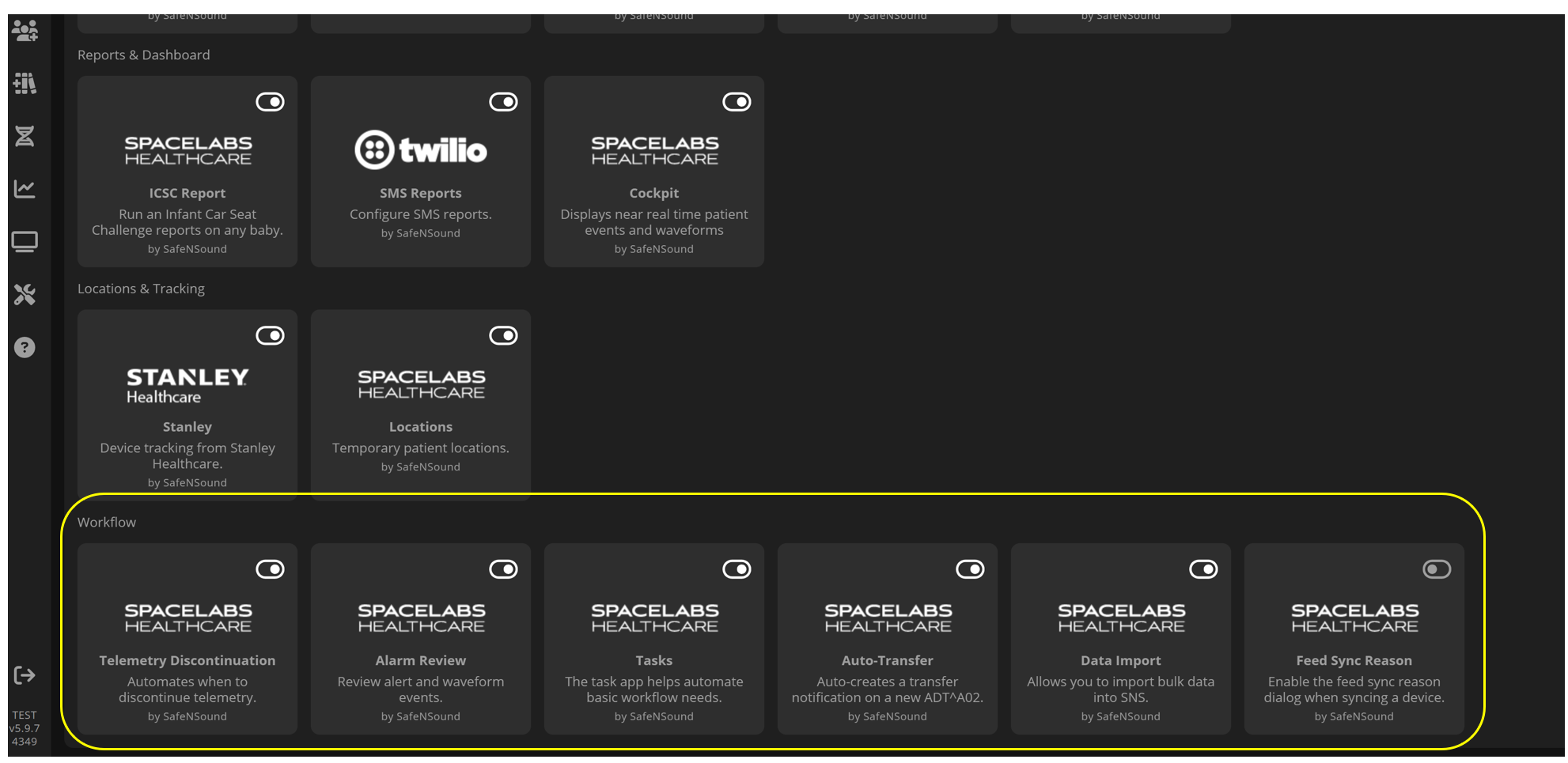
Task: Click the logout arrow icon
Action: point(25,675)
